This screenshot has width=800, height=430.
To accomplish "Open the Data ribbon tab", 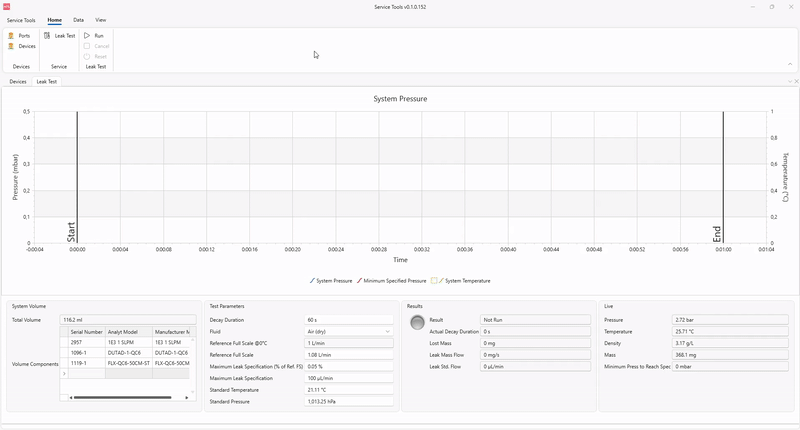I will coord(78,20).
